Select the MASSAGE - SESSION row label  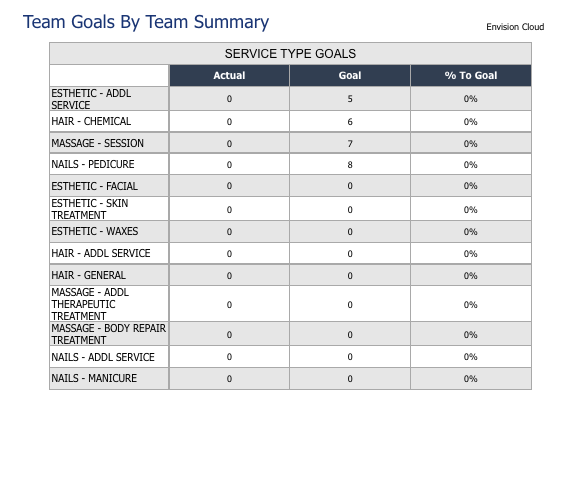(x=97, y=143)
